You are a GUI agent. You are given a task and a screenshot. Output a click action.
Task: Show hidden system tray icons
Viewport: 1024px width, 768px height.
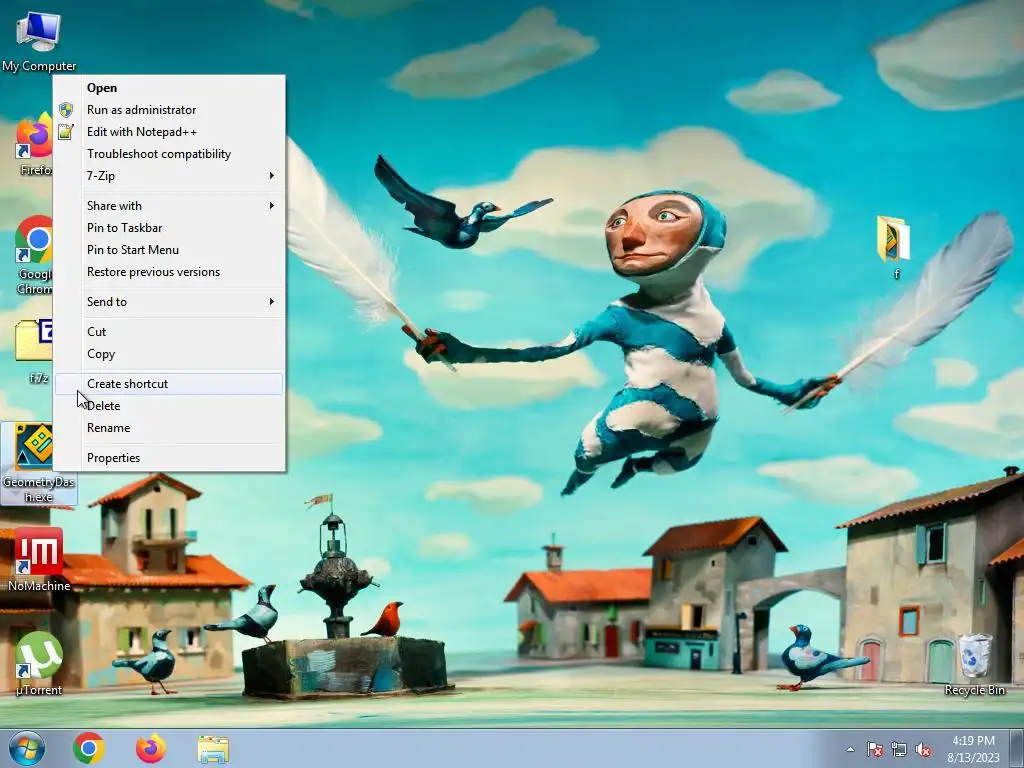click(850, 749)
